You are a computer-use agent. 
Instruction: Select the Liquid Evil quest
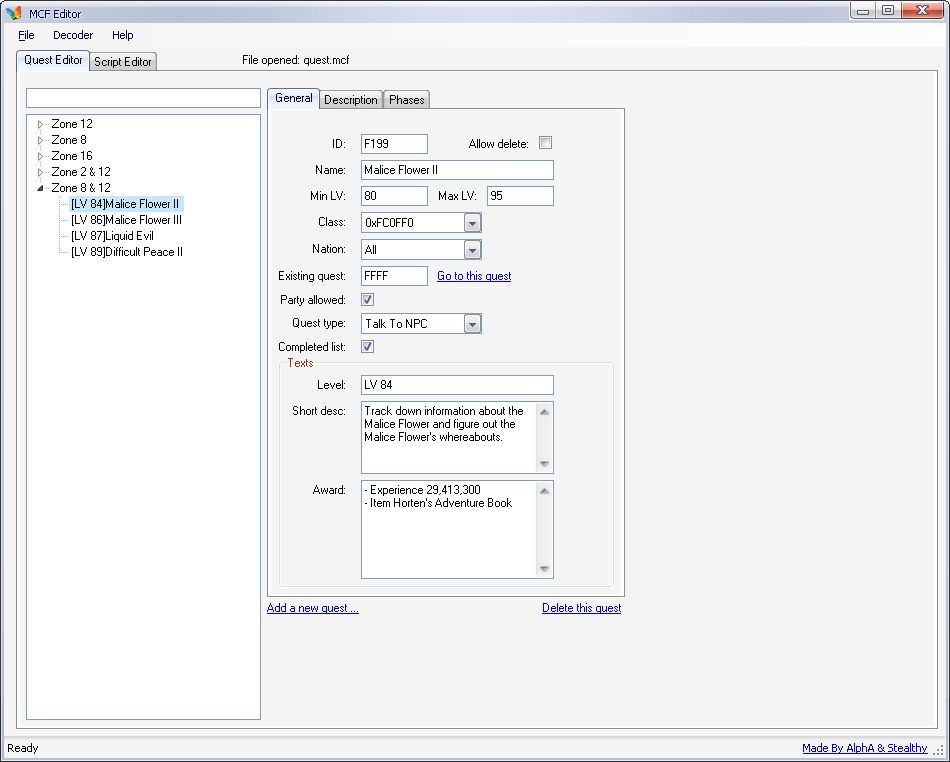click(112, 236)
